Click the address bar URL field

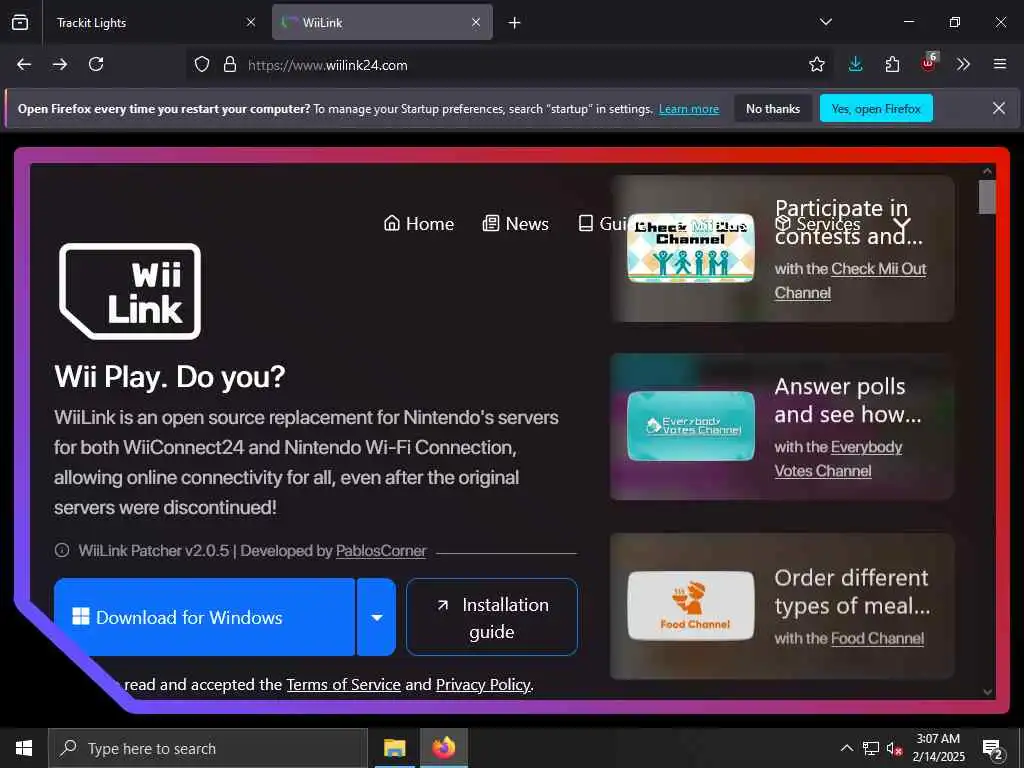coord(509,65)
